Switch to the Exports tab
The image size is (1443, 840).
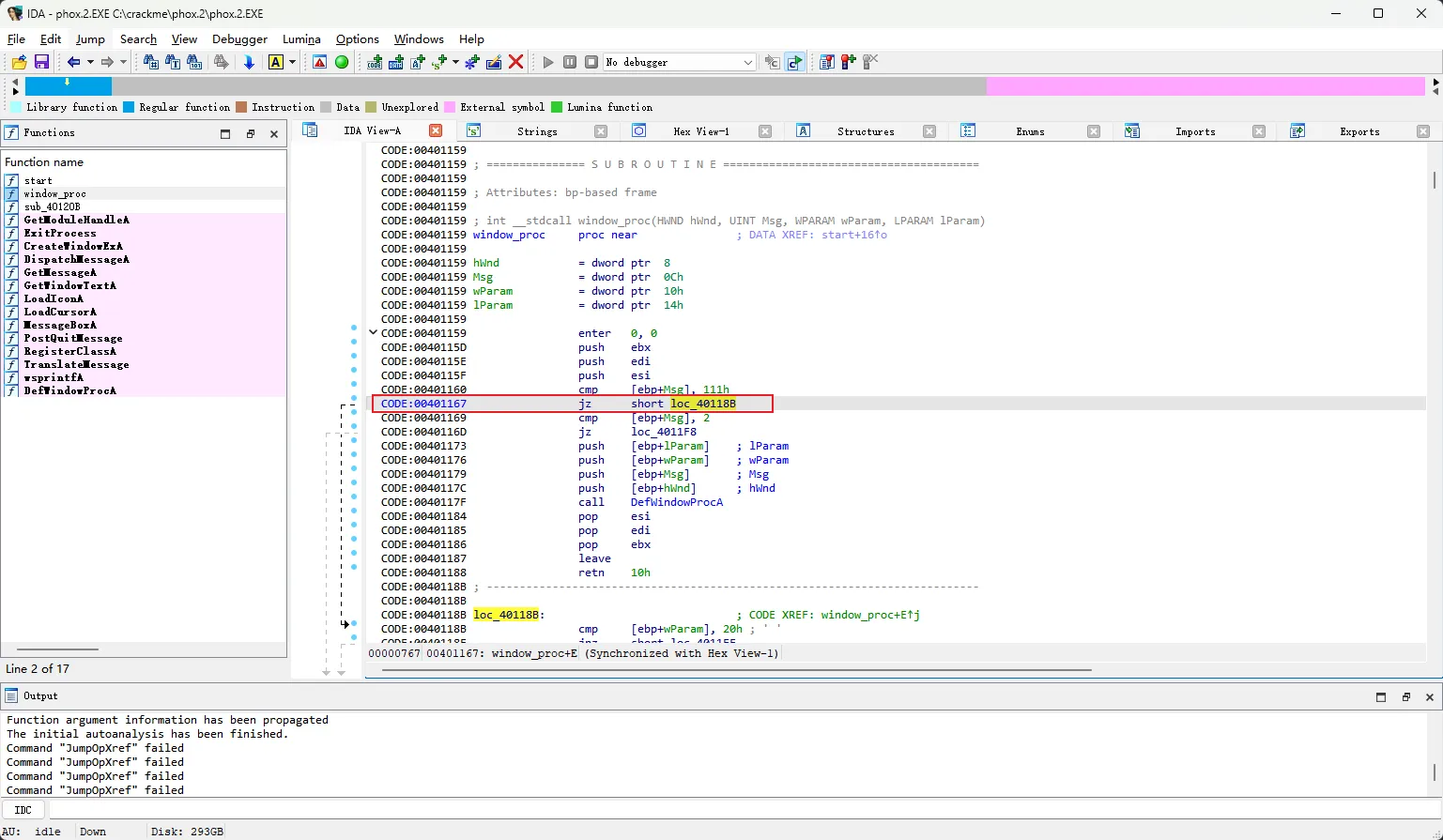[1359, 131]
